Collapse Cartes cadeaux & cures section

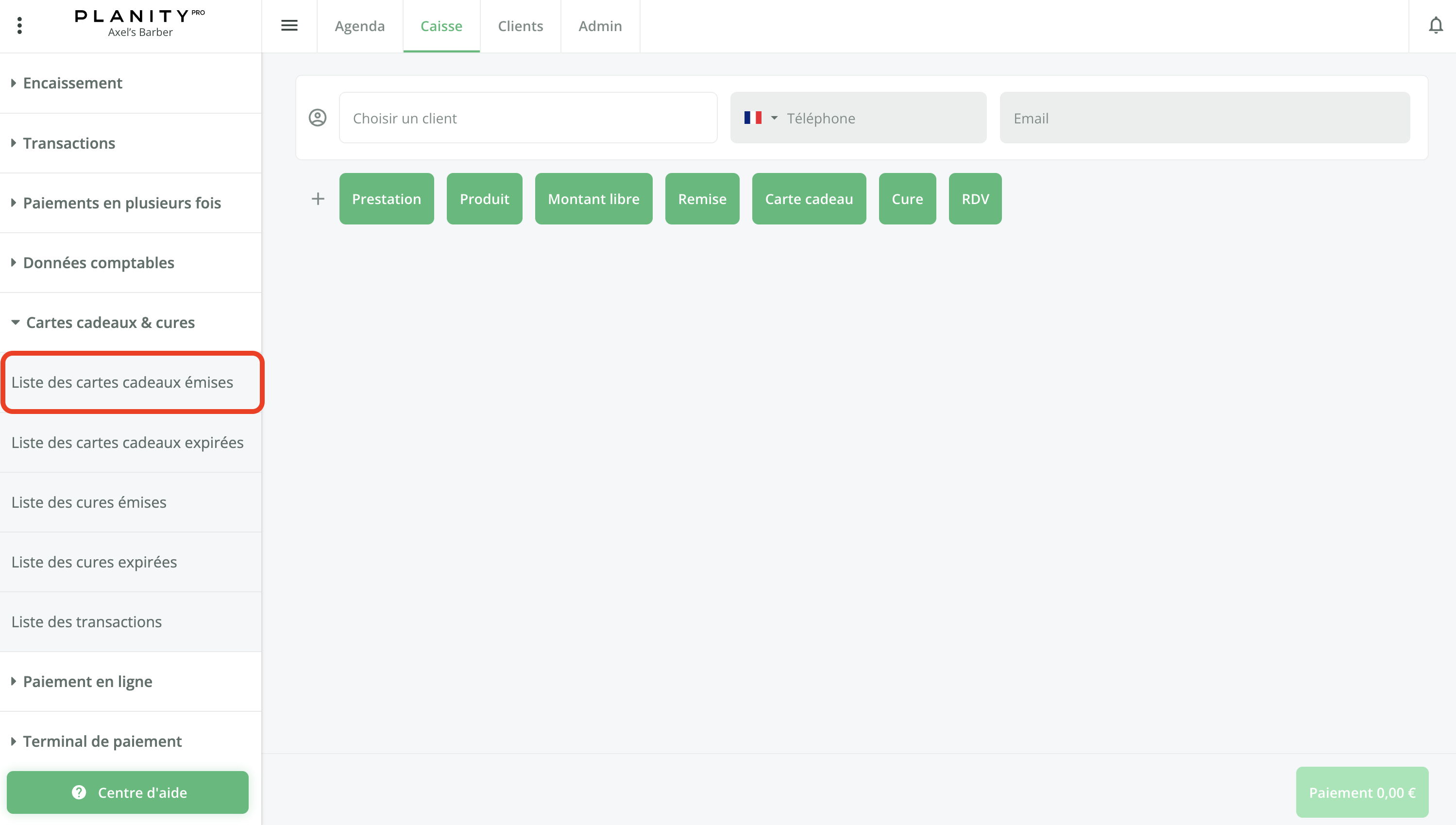coord(110,323)
